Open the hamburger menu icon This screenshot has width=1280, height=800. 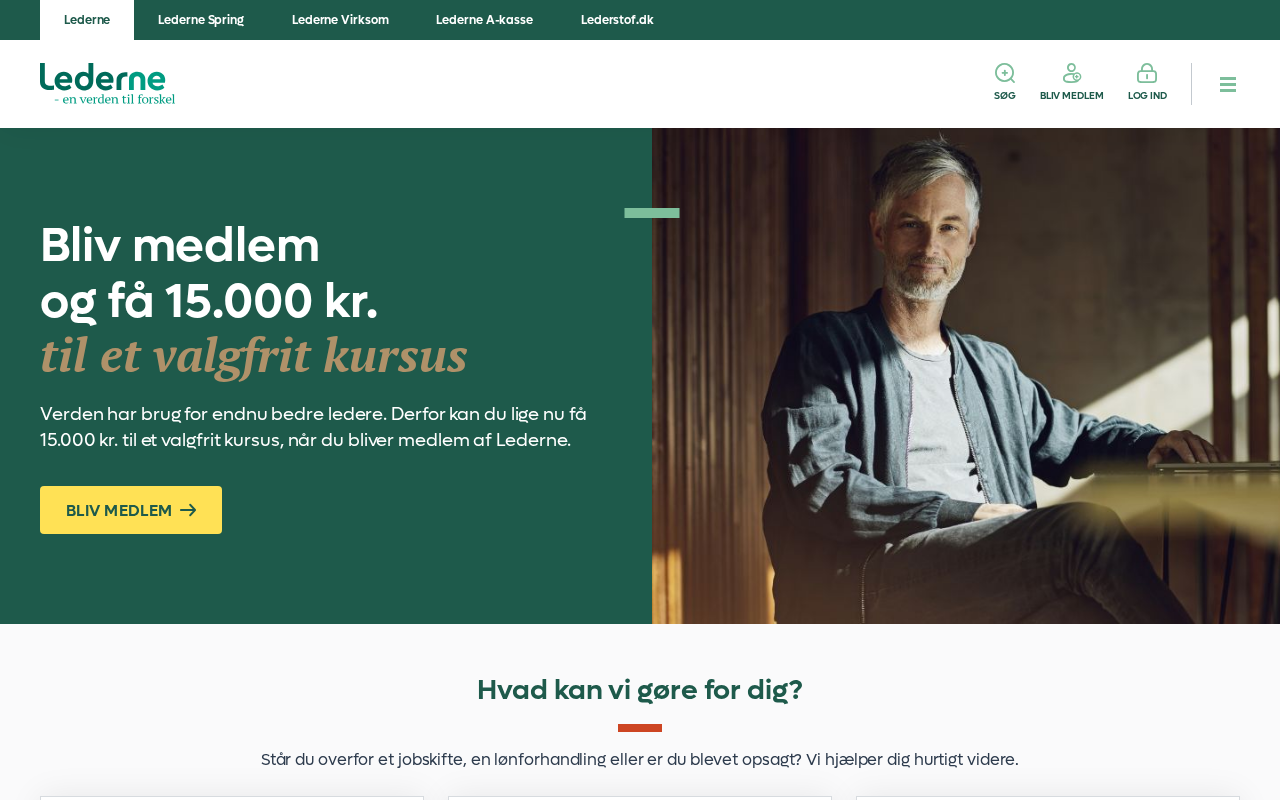pyautogui.click(x=1228, y=85)
